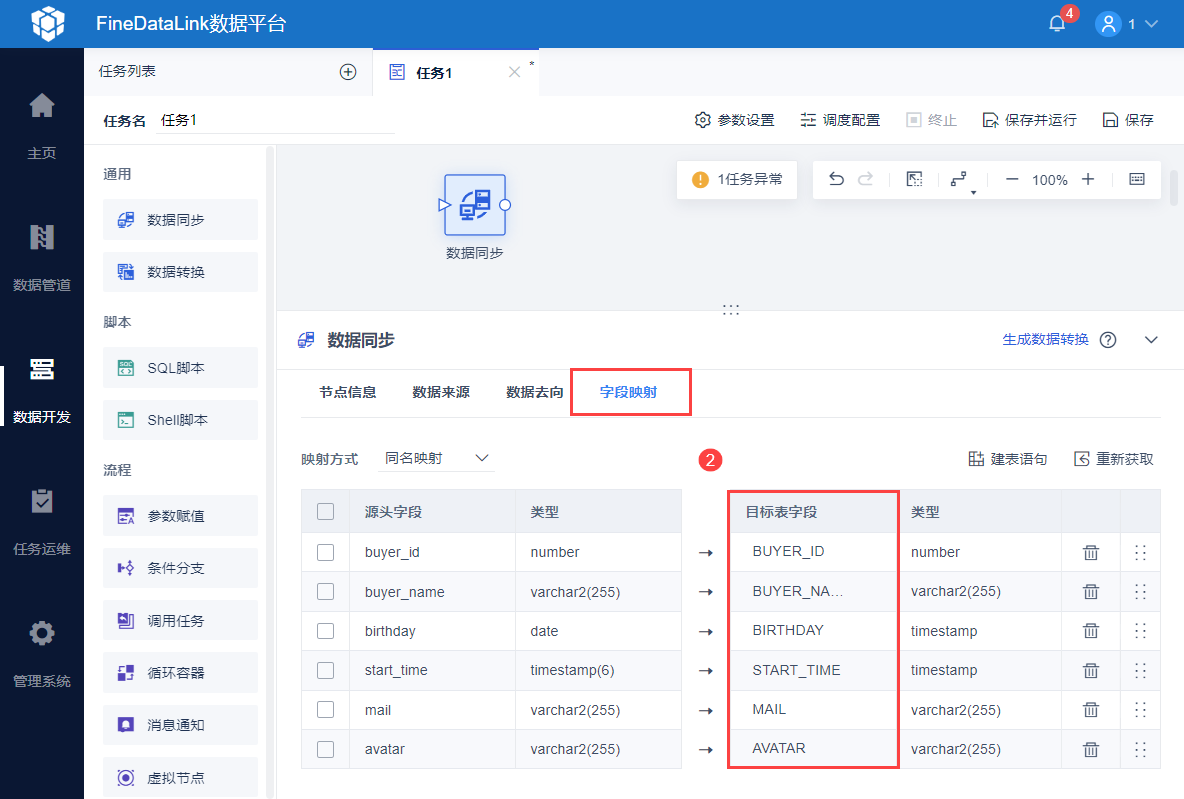Click target field BUYER_NA... cell
Image resolution: width=1184 pixels, height=799 pixels.
pyautogui.click(x=812, y=591)
